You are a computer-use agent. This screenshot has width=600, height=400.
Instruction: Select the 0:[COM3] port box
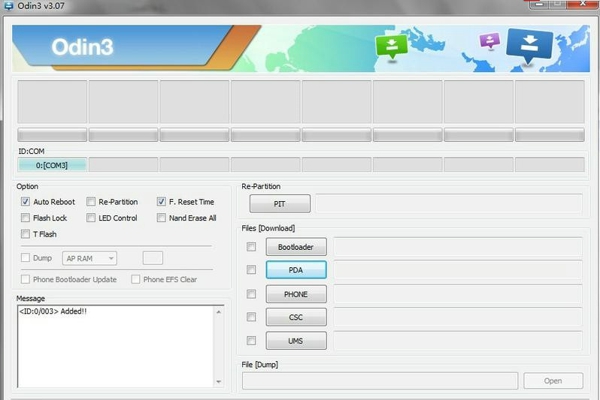(52, 164)
